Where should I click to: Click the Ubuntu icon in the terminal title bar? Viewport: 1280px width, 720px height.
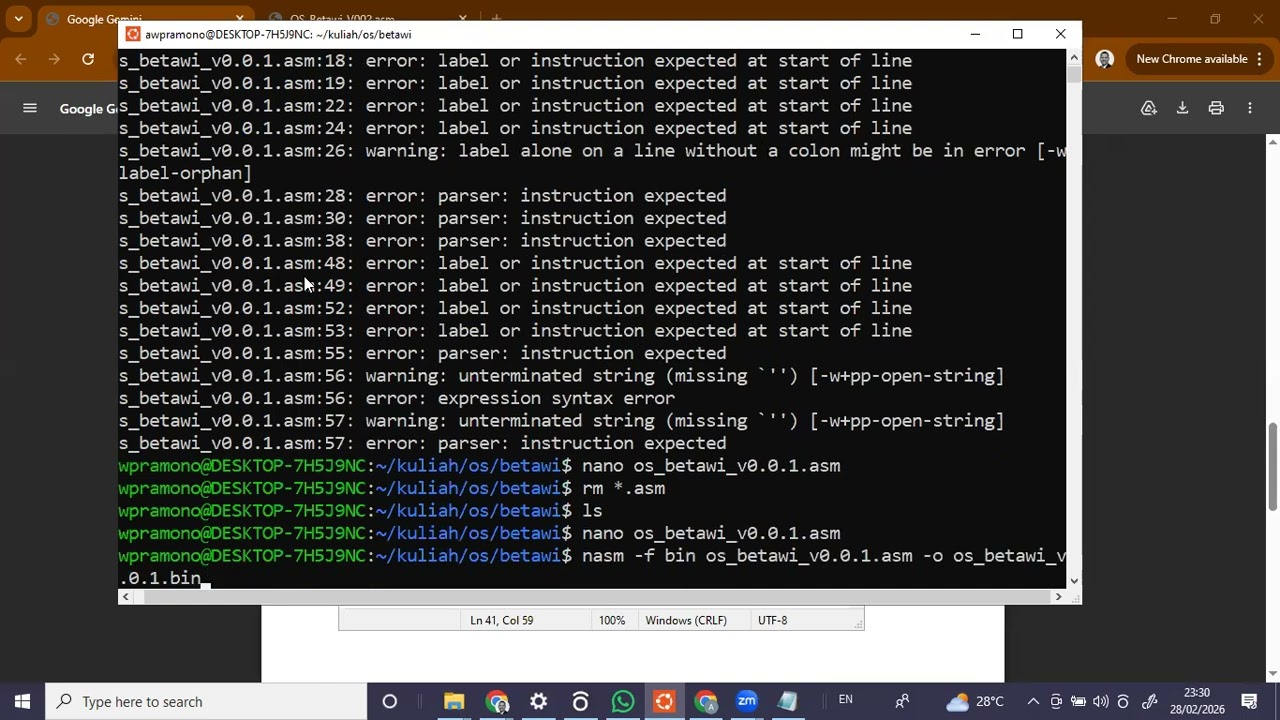pos(132,34)
